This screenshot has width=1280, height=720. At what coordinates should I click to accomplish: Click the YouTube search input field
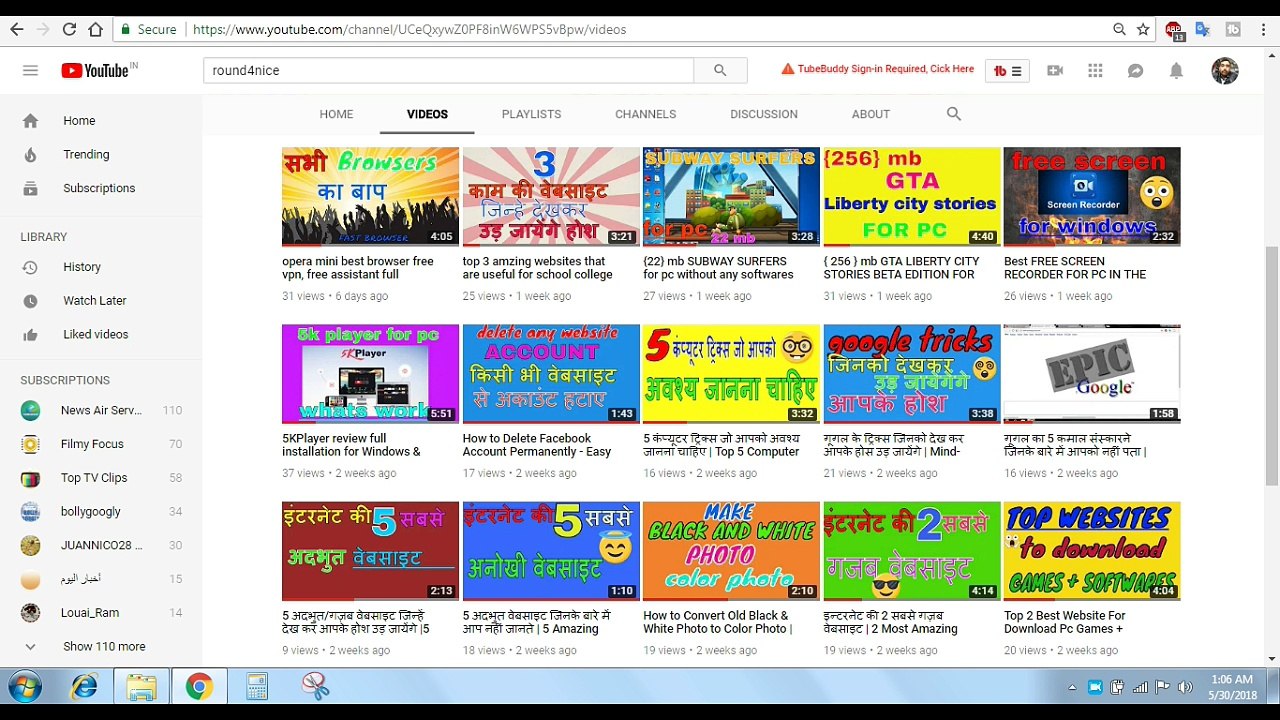coord(448,70)
